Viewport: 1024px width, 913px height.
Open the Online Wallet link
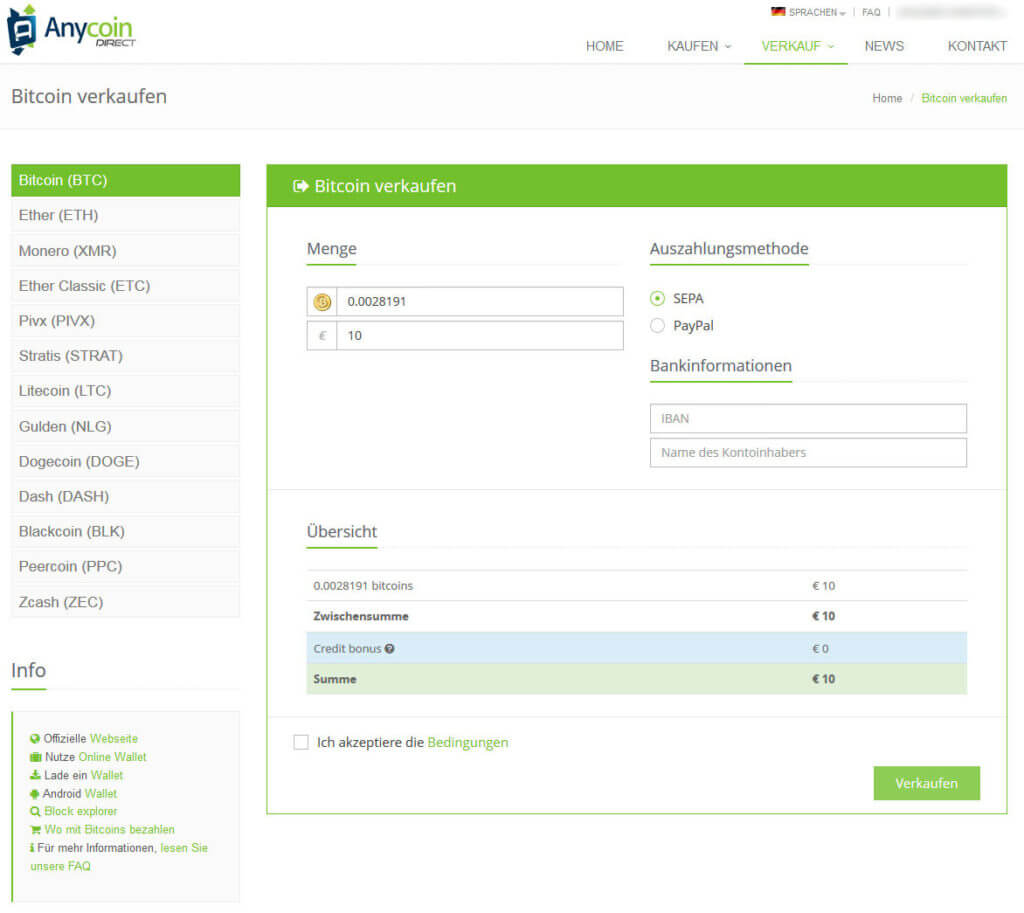point(112,757)
